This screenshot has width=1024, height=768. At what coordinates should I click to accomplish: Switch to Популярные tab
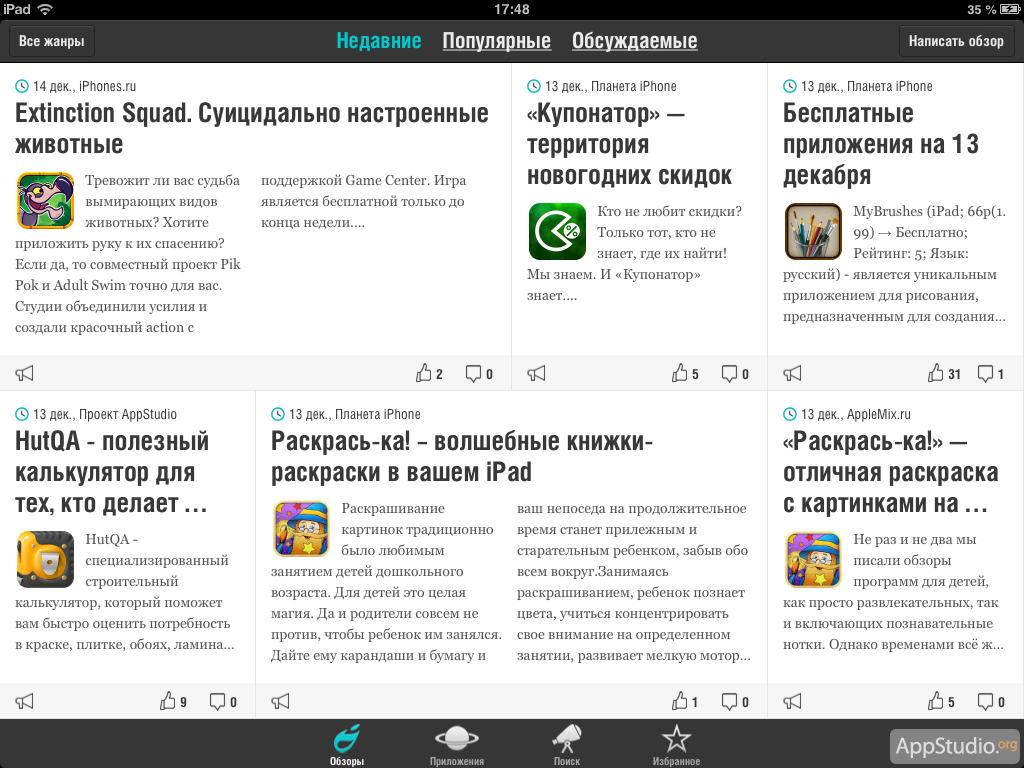(496, 42)
